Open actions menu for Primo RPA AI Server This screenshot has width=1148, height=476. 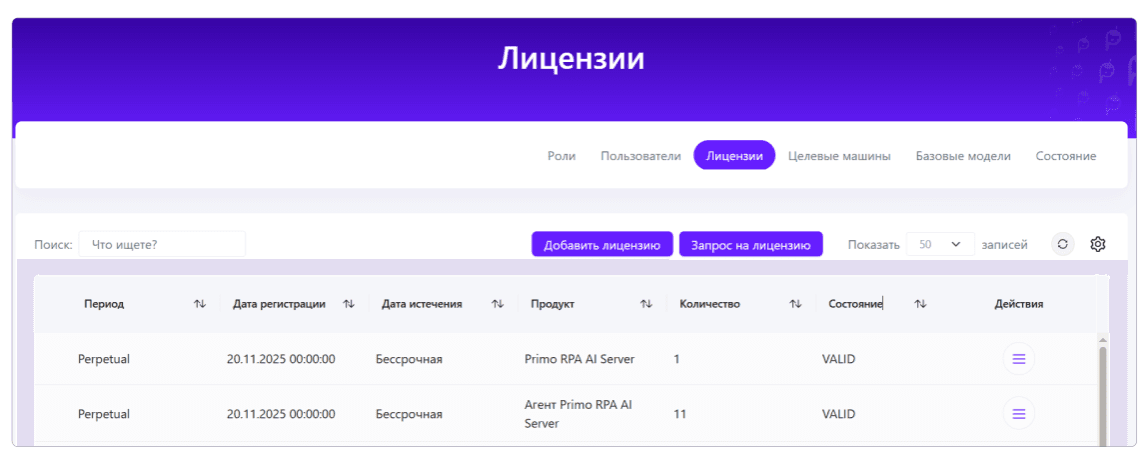pyautogui.click(x=1018, y=359)
